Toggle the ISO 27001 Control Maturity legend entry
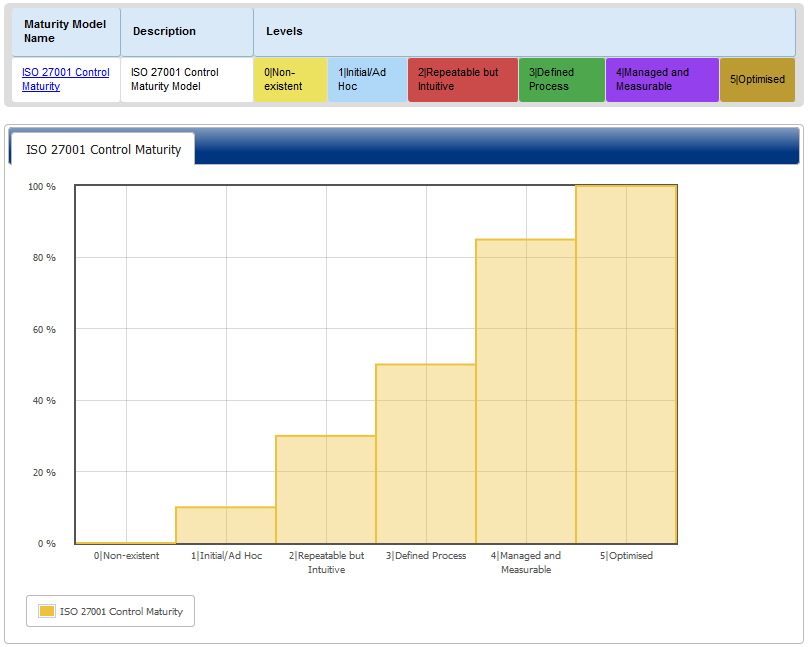 (110, 611)
